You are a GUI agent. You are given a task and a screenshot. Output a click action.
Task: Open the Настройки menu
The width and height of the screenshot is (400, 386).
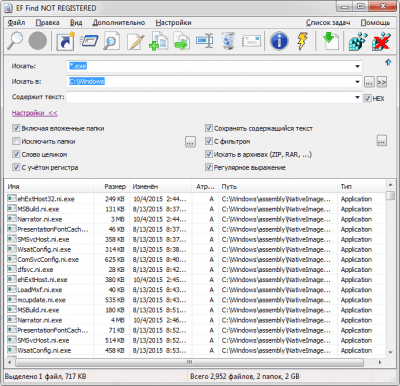(173, 23)
